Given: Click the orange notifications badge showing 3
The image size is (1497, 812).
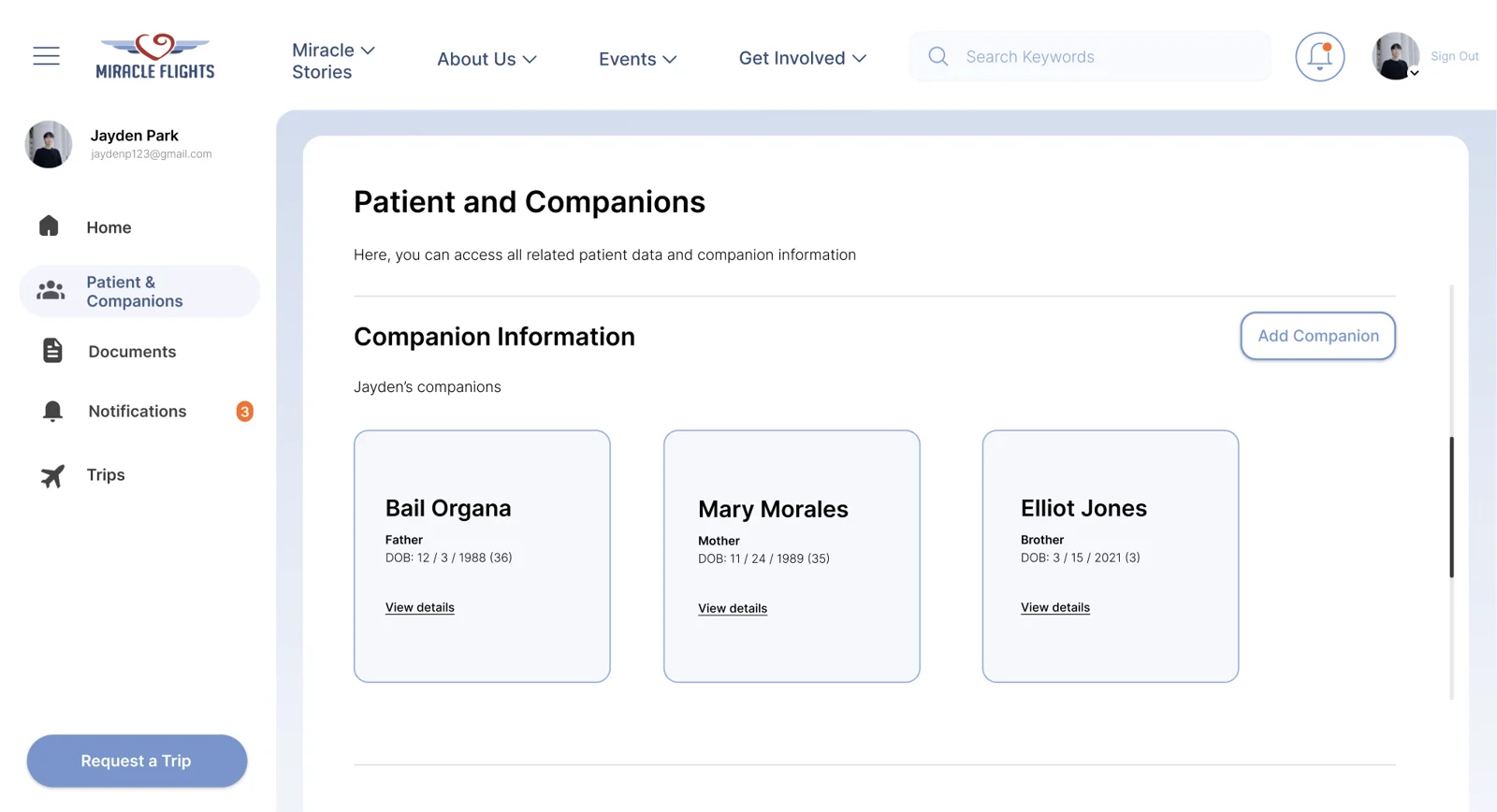Looking at the screenshot, I should (244, 412).
